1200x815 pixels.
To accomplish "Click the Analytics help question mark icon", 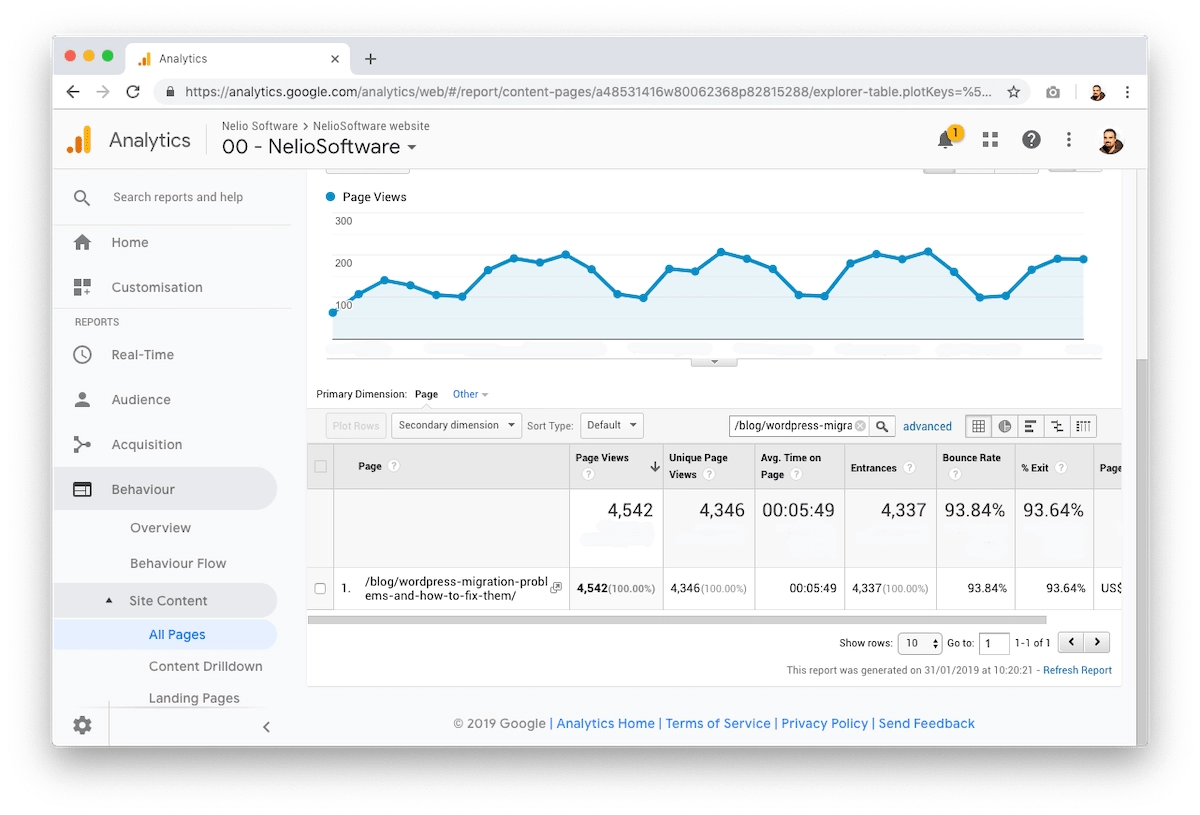I will [1032, 140].
